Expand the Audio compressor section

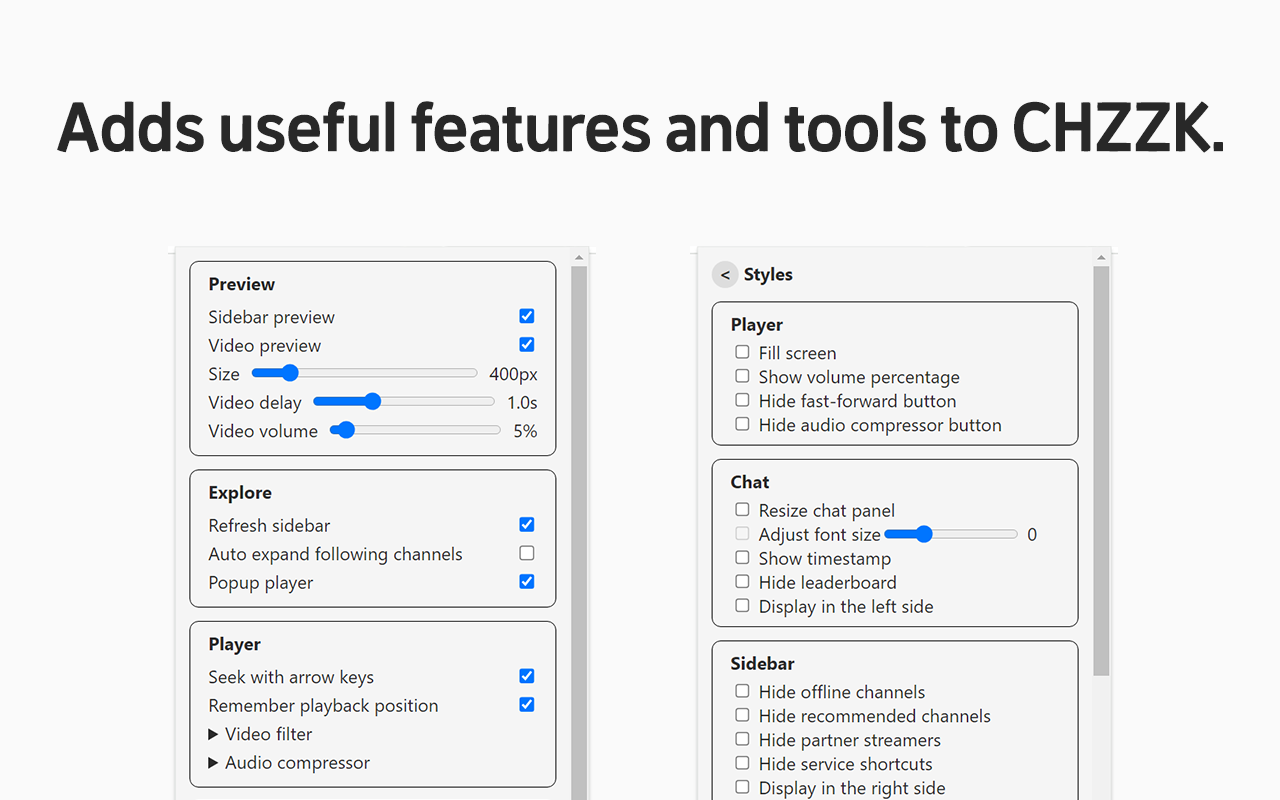pos(289,763)
